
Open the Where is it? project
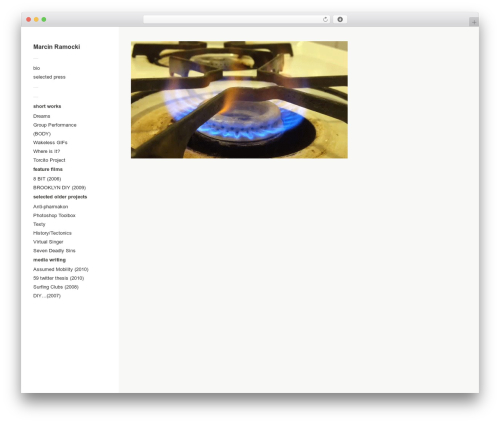[46, 151]
